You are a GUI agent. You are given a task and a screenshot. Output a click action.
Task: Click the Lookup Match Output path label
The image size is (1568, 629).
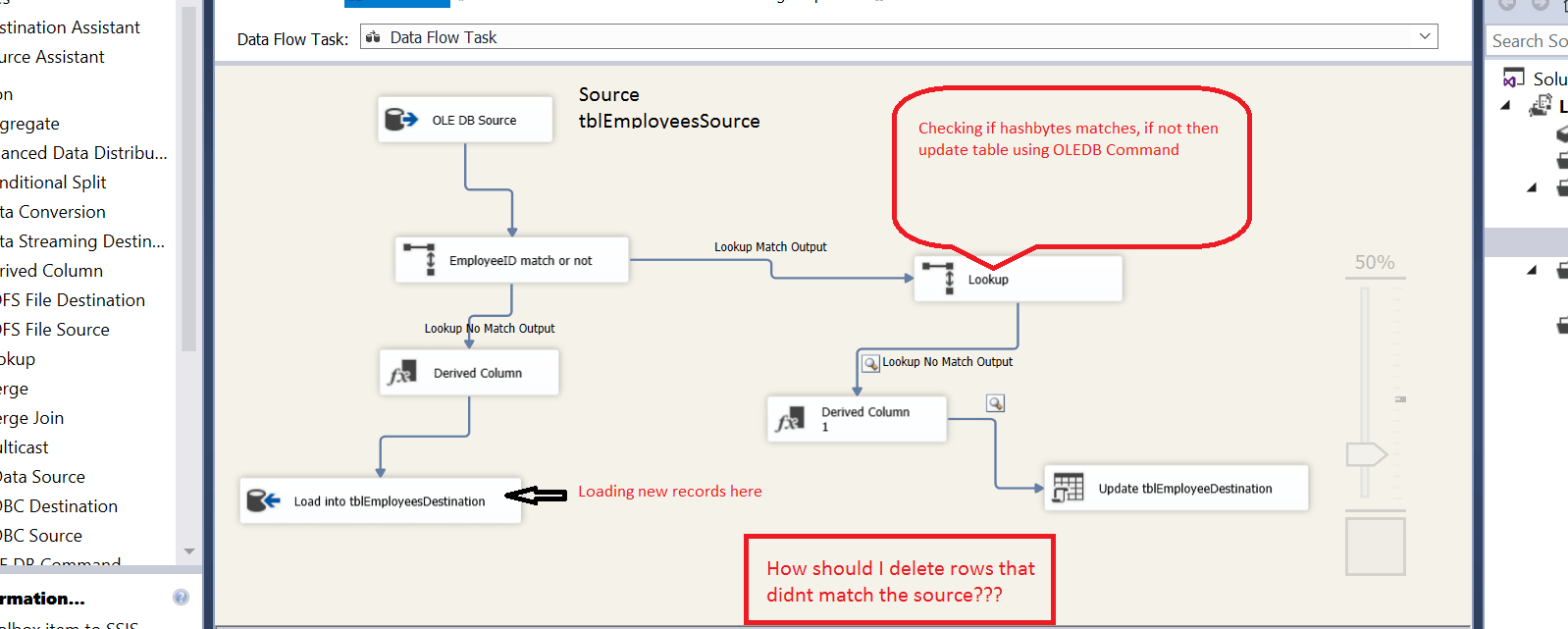coord(770,247)
